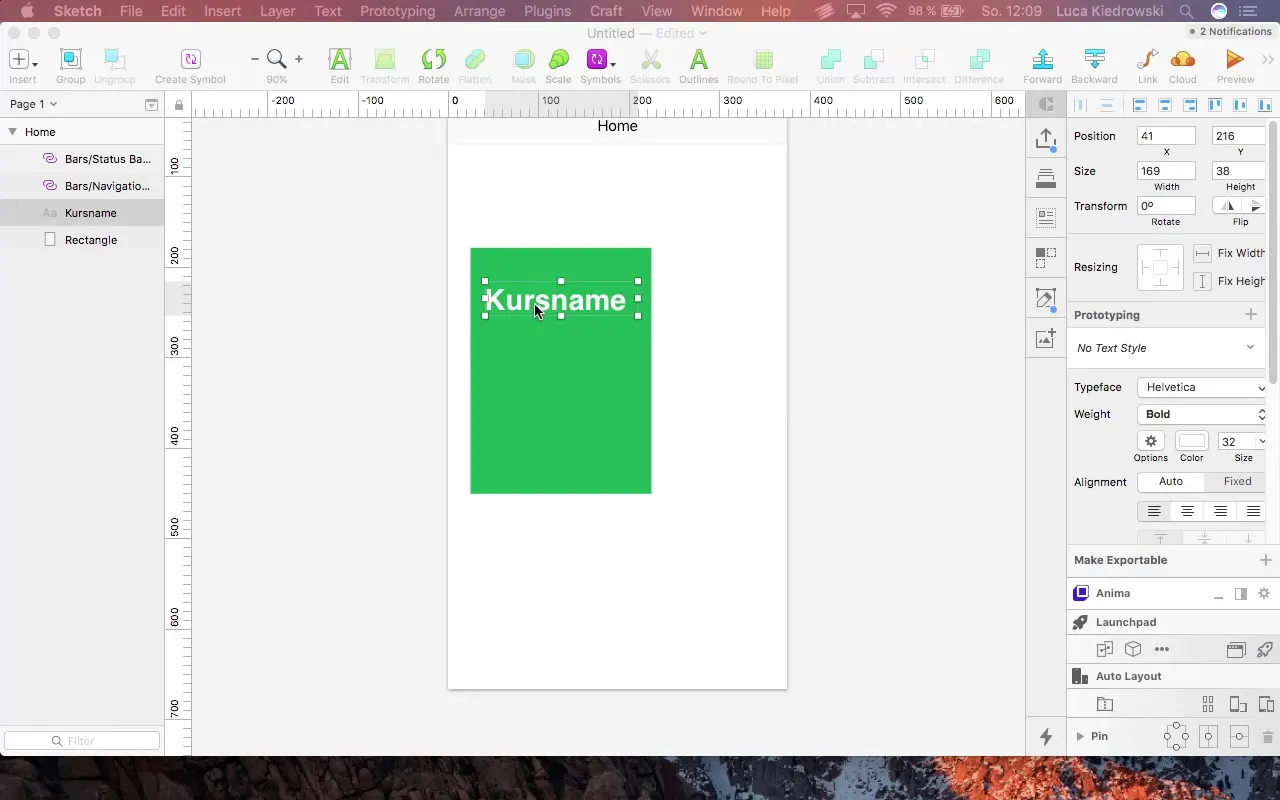Screen dimensions: 1280x800
Task: Delete pin with the trash icon
Action: pyautogui.click(x=1268, y=737)
